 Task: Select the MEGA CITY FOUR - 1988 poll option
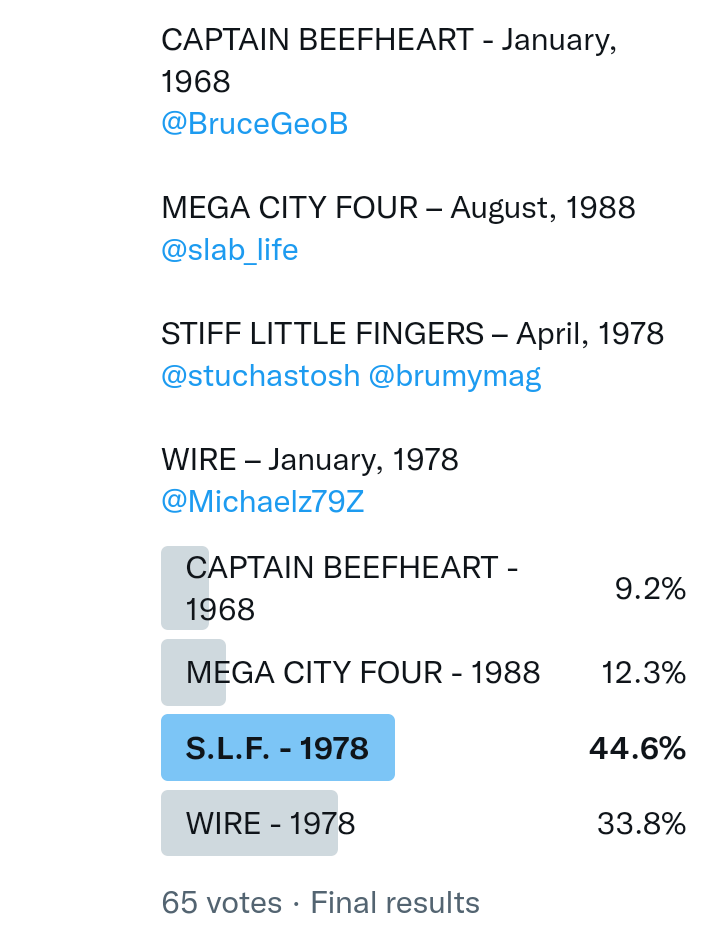(363, 673)
